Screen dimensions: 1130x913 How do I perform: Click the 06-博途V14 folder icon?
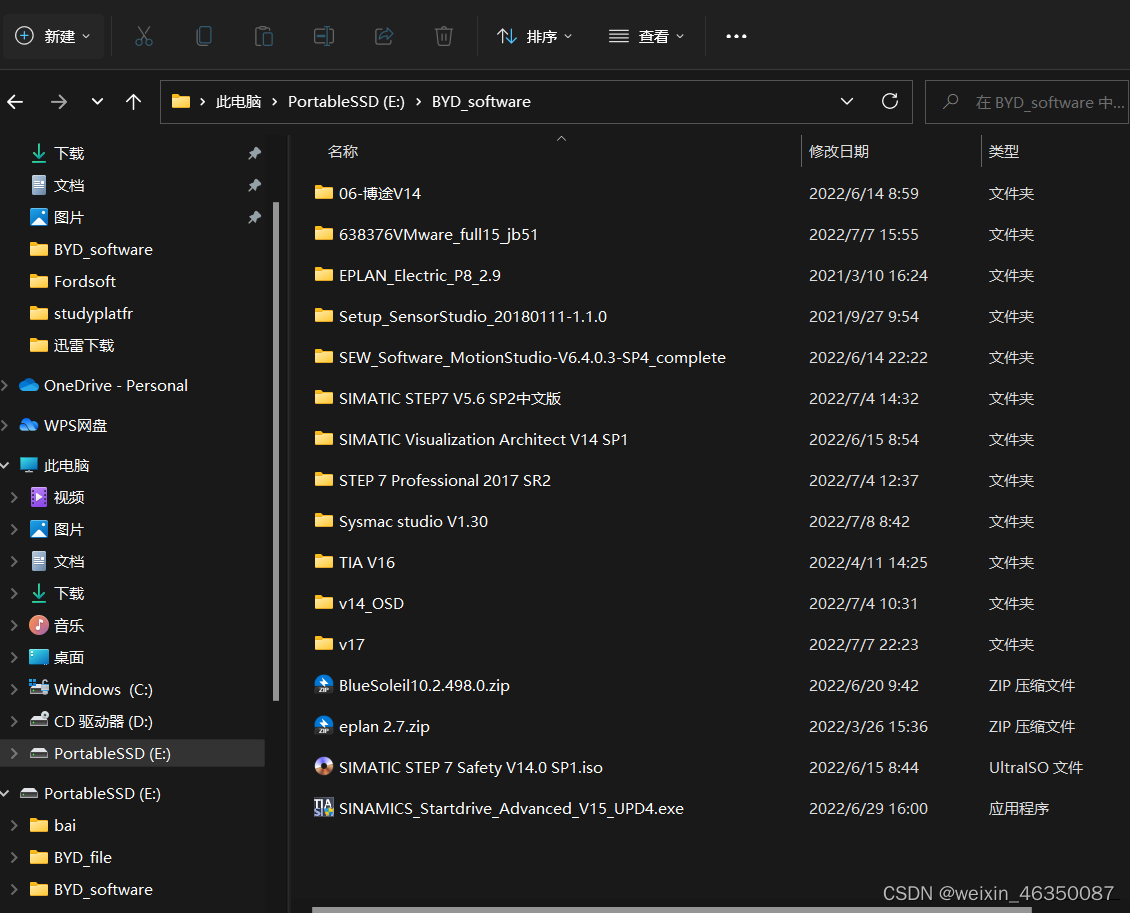click(x=324, y=192)
